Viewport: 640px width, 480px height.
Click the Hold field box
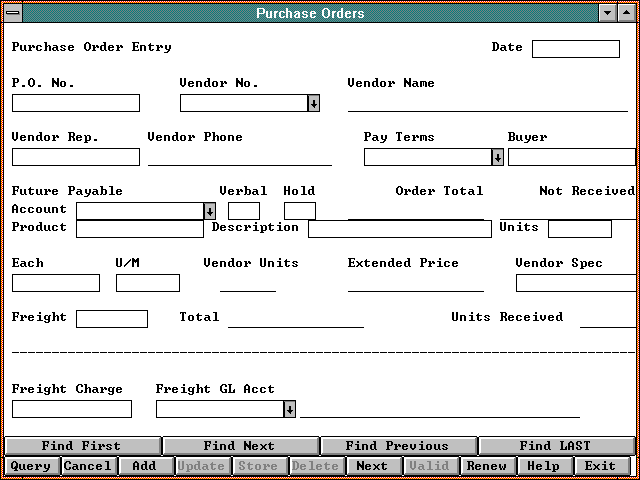coord(299,211)
